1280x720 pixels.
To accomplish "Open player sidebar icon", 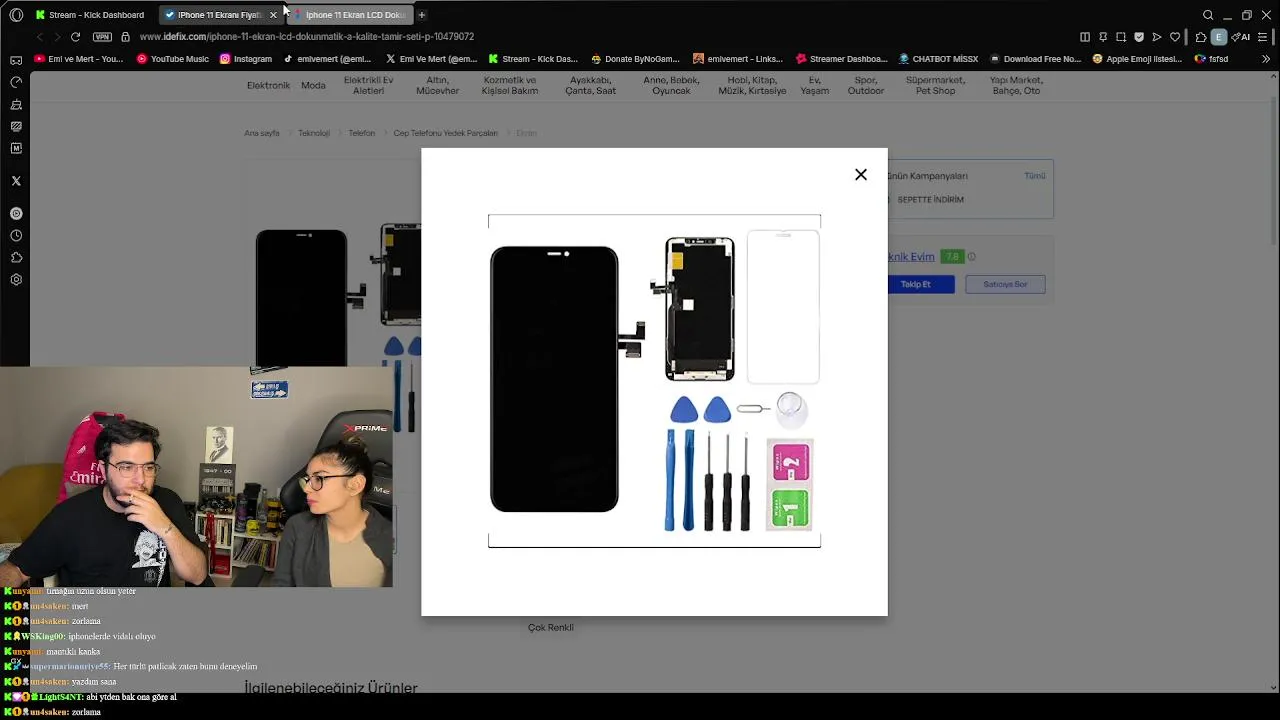I will [16, 213].
